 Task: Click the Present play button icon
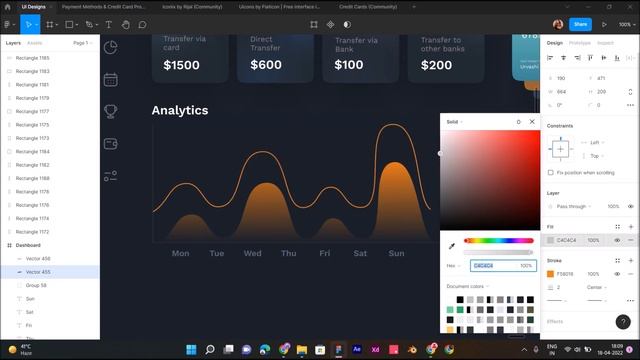click(x=604, y=25)
